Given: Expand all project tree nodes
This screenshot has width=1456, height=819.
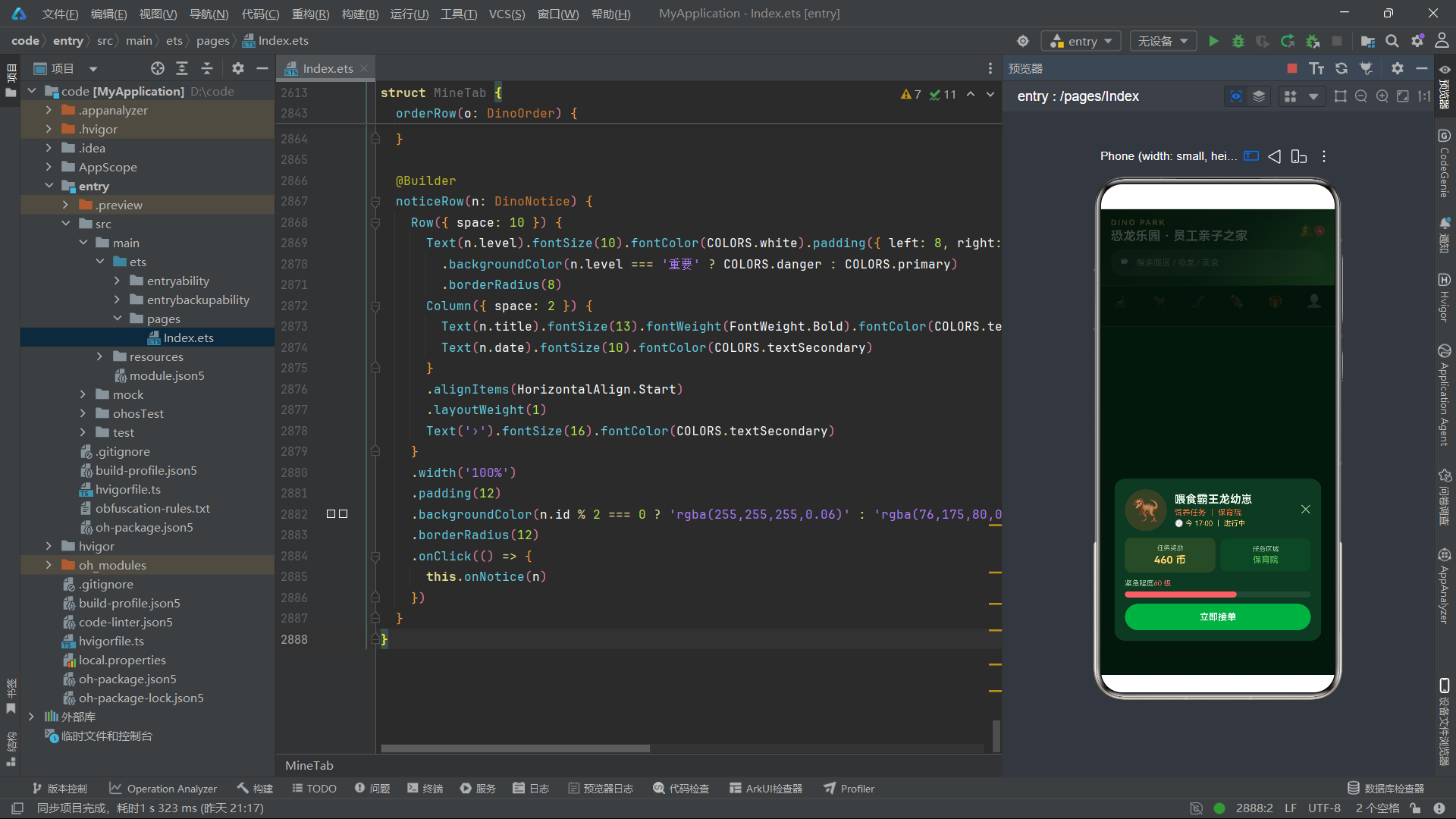Looking at the screenshot, I should (x=182, y=68).
